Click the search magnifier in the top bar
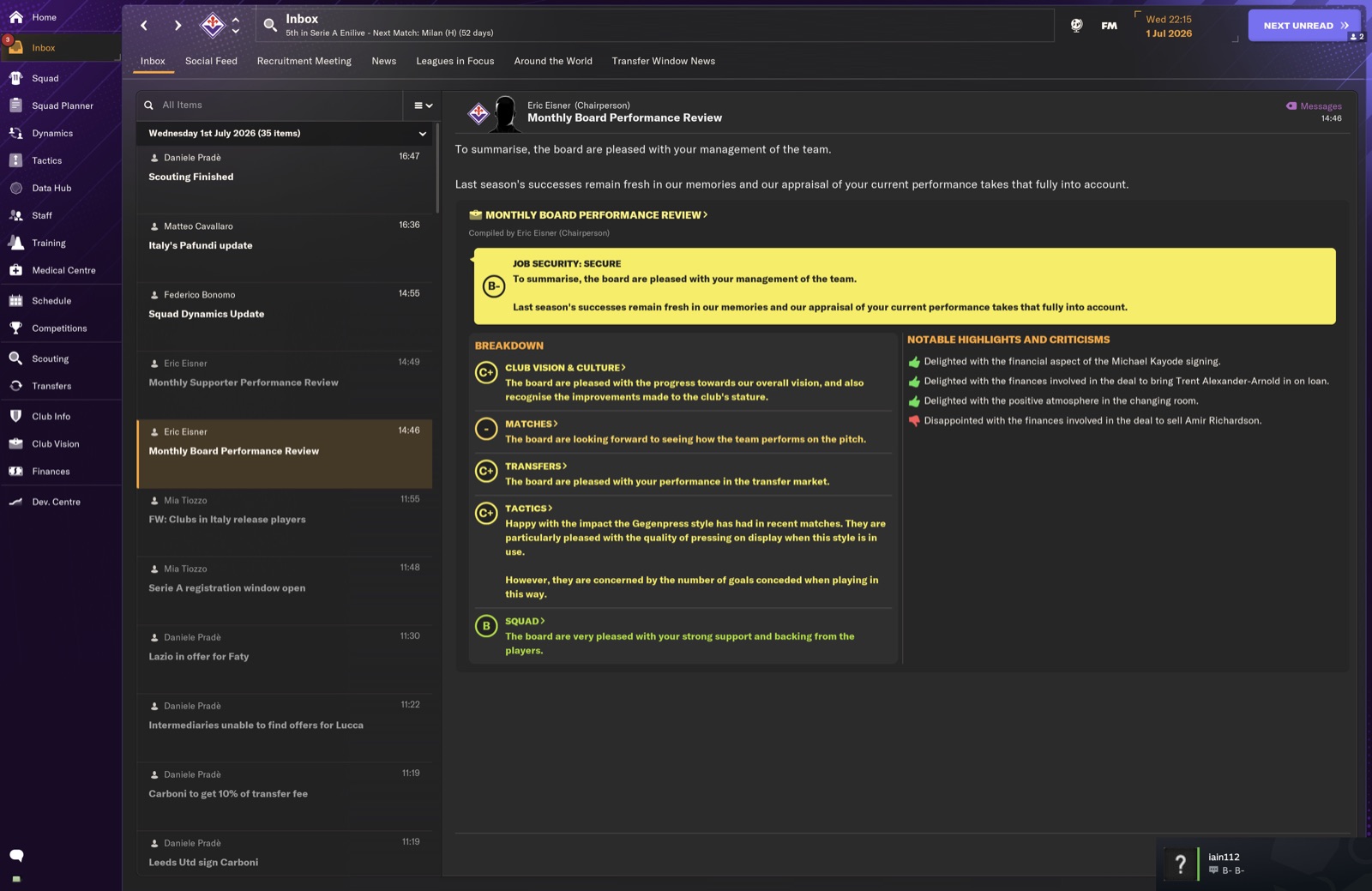Viewport: 1372px width, 891px height. [x=270, y=26]
